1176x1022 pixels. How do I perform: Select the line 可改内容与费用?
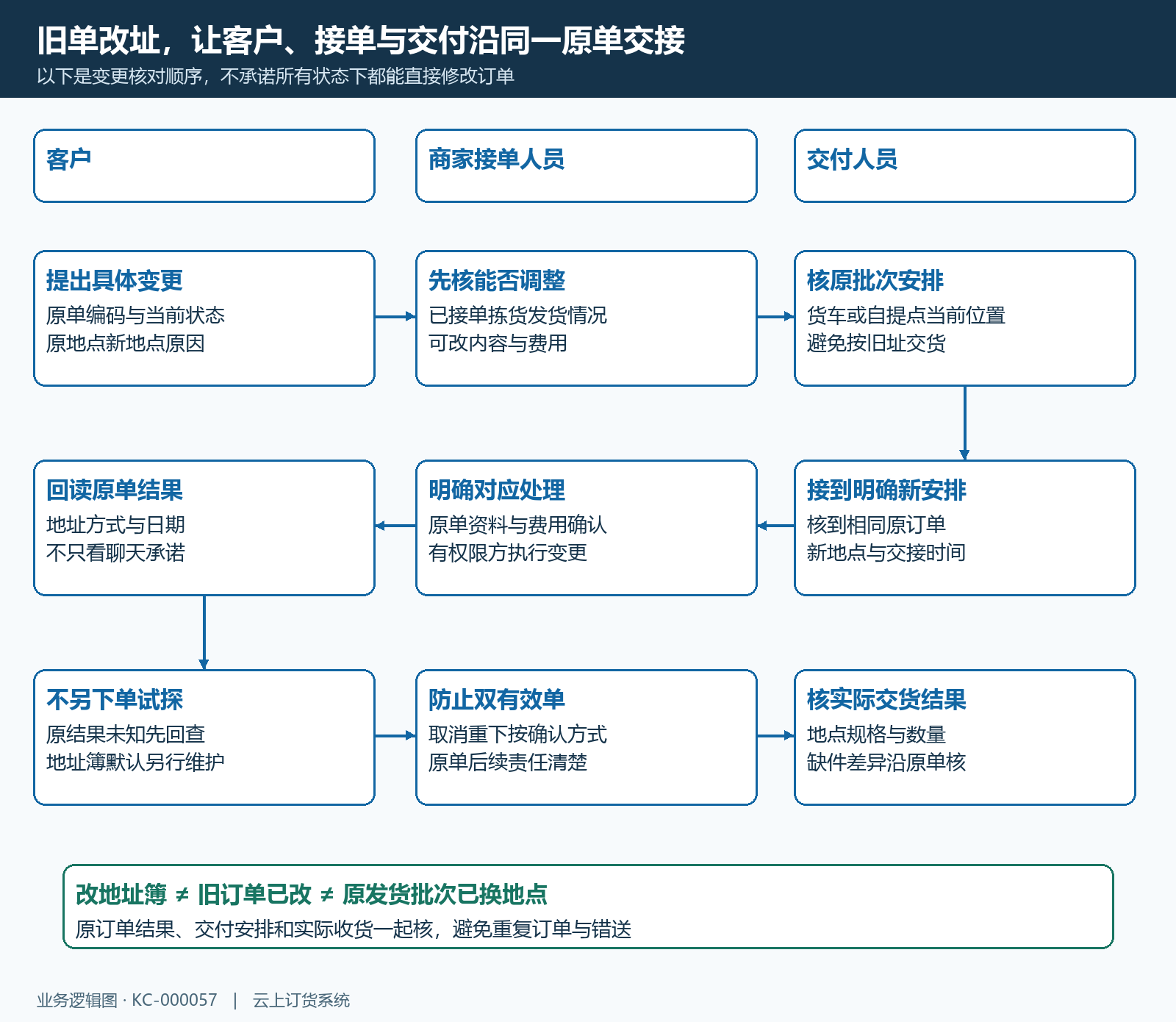tap(498, 343)
